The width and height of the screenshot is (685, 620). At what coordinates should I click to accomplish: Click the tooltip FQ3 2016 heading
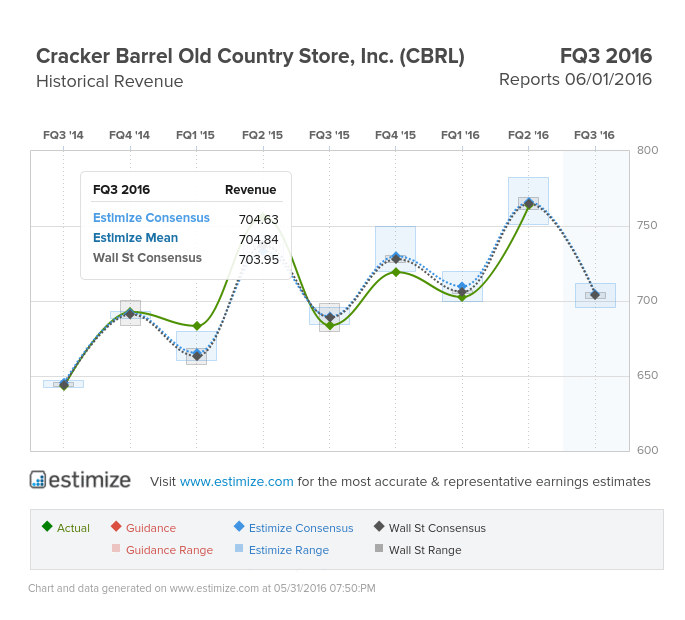pos(121,190)
